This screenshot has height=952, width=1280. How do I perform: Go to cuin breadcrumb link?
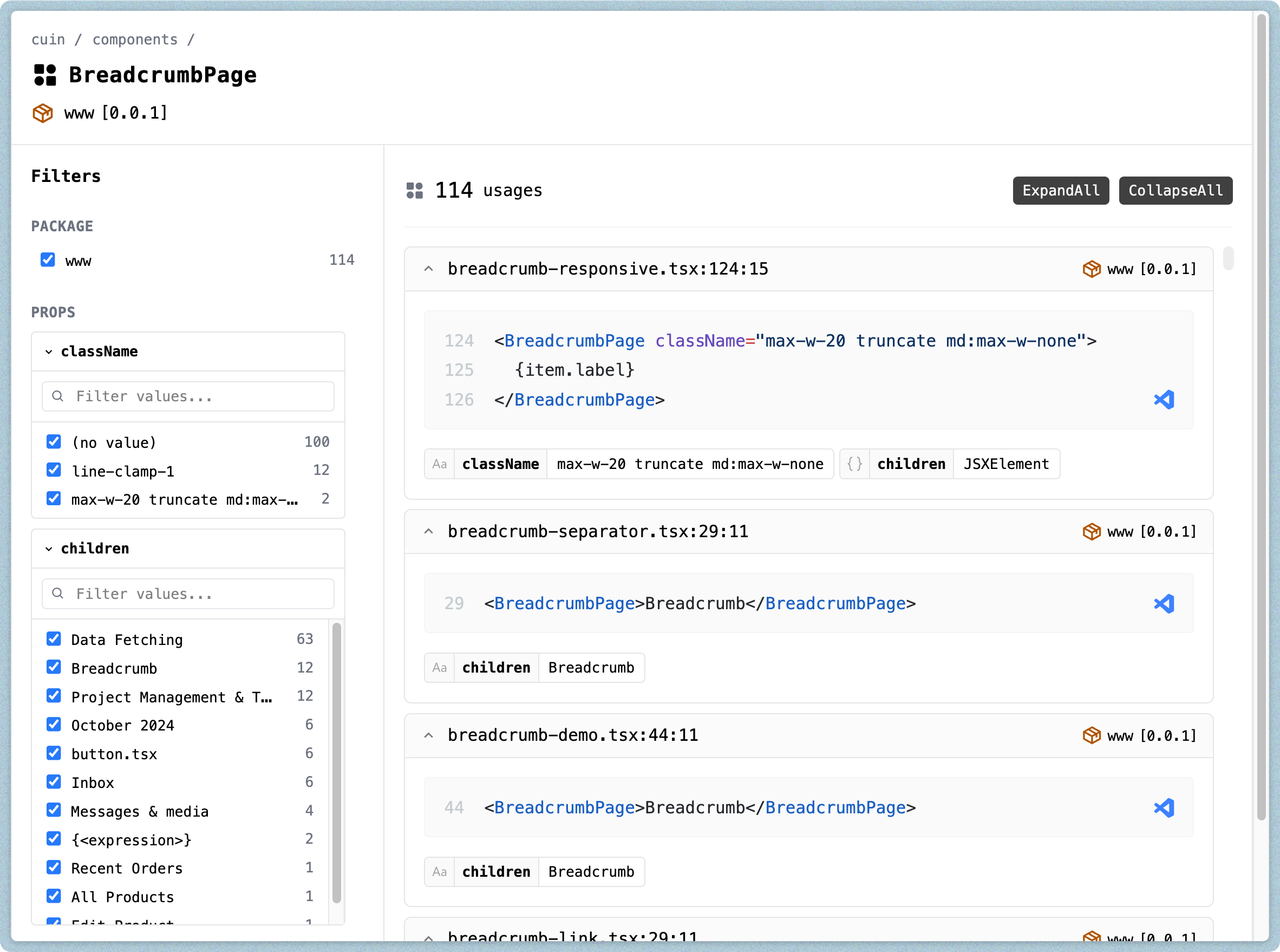[48, 39]
